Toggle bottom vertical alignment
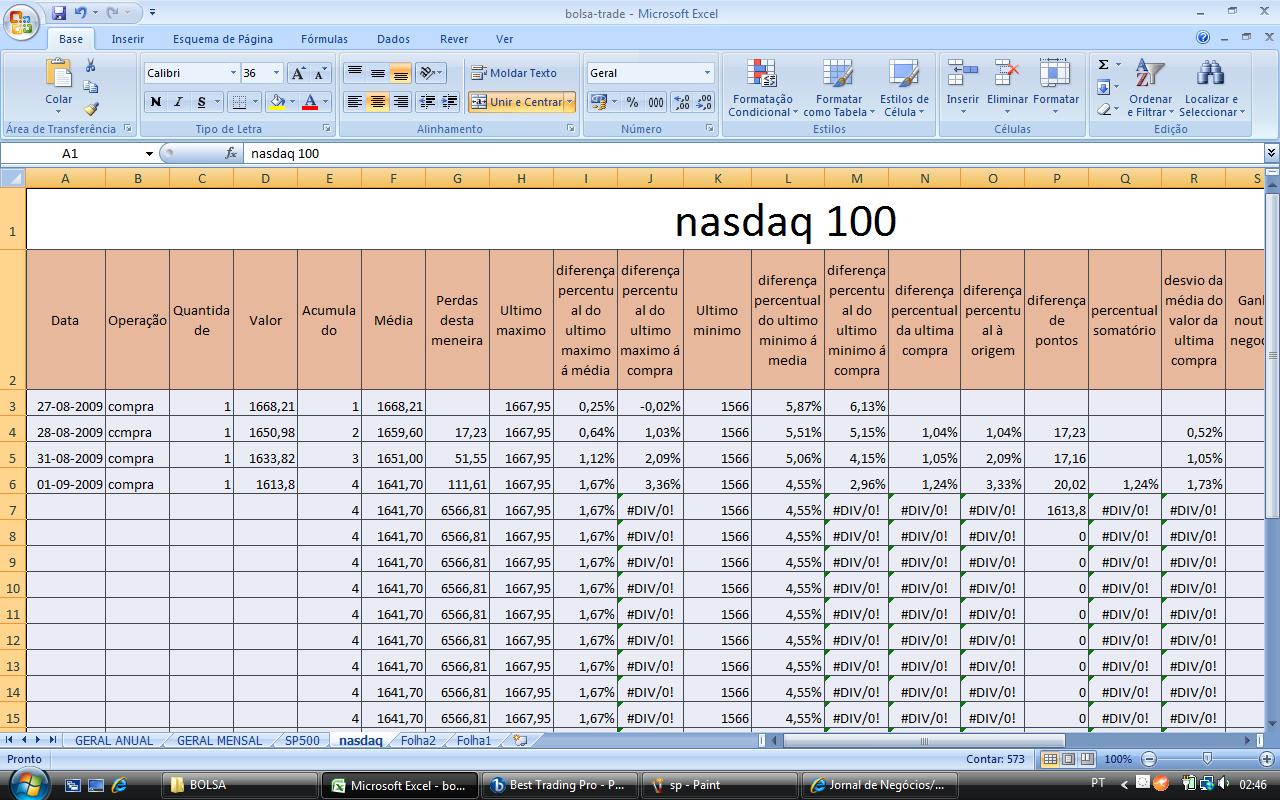This screenshot has width=1280, height=800. click(x=400, y=73)
